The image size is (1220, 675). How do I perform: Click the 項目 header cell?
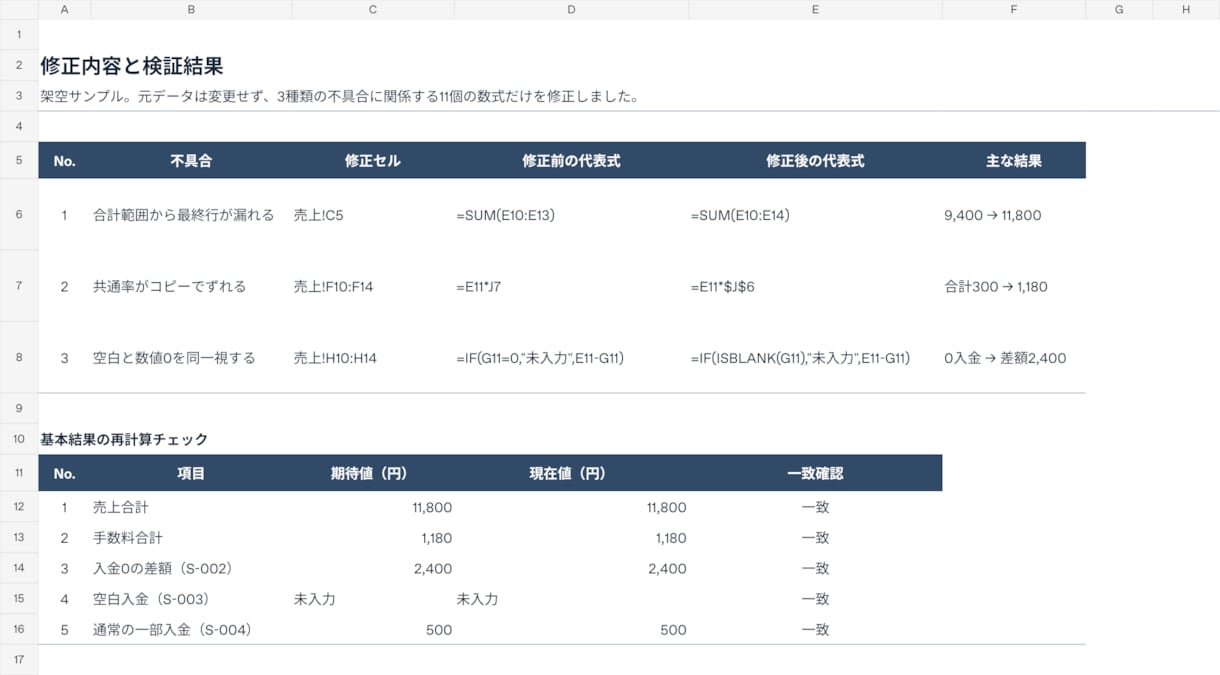pyautogui.click(x=191, y=473)
